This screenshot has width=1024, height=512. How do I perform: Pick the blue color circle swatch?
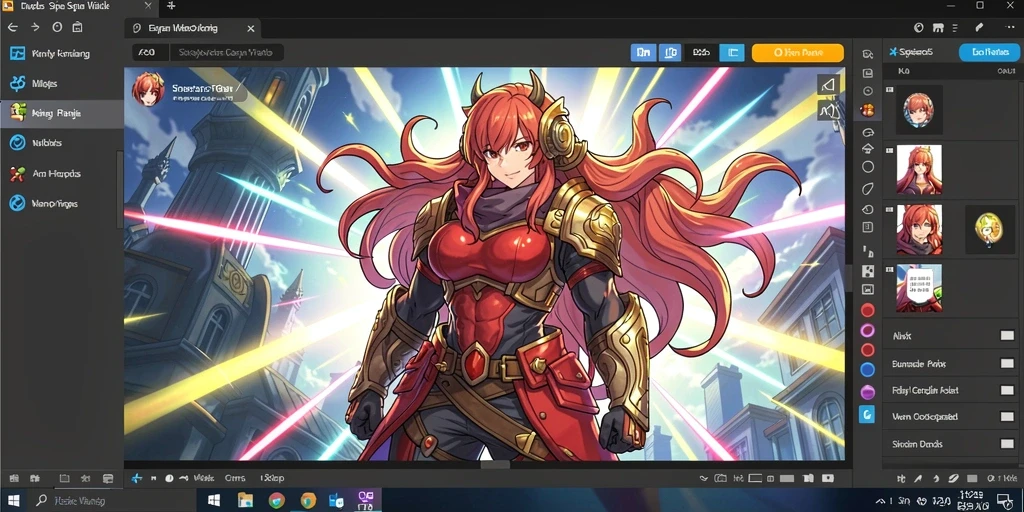point(867,370)
